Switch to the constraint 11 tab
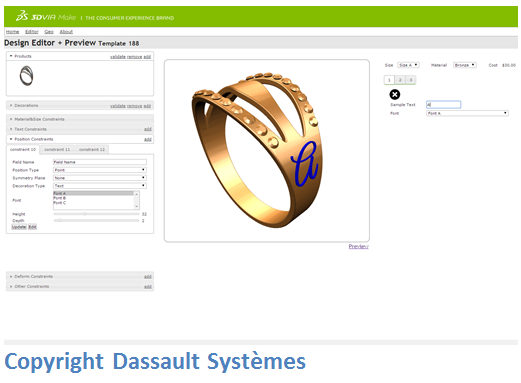The height and width of the screenshot is (383, 521). 57,149
